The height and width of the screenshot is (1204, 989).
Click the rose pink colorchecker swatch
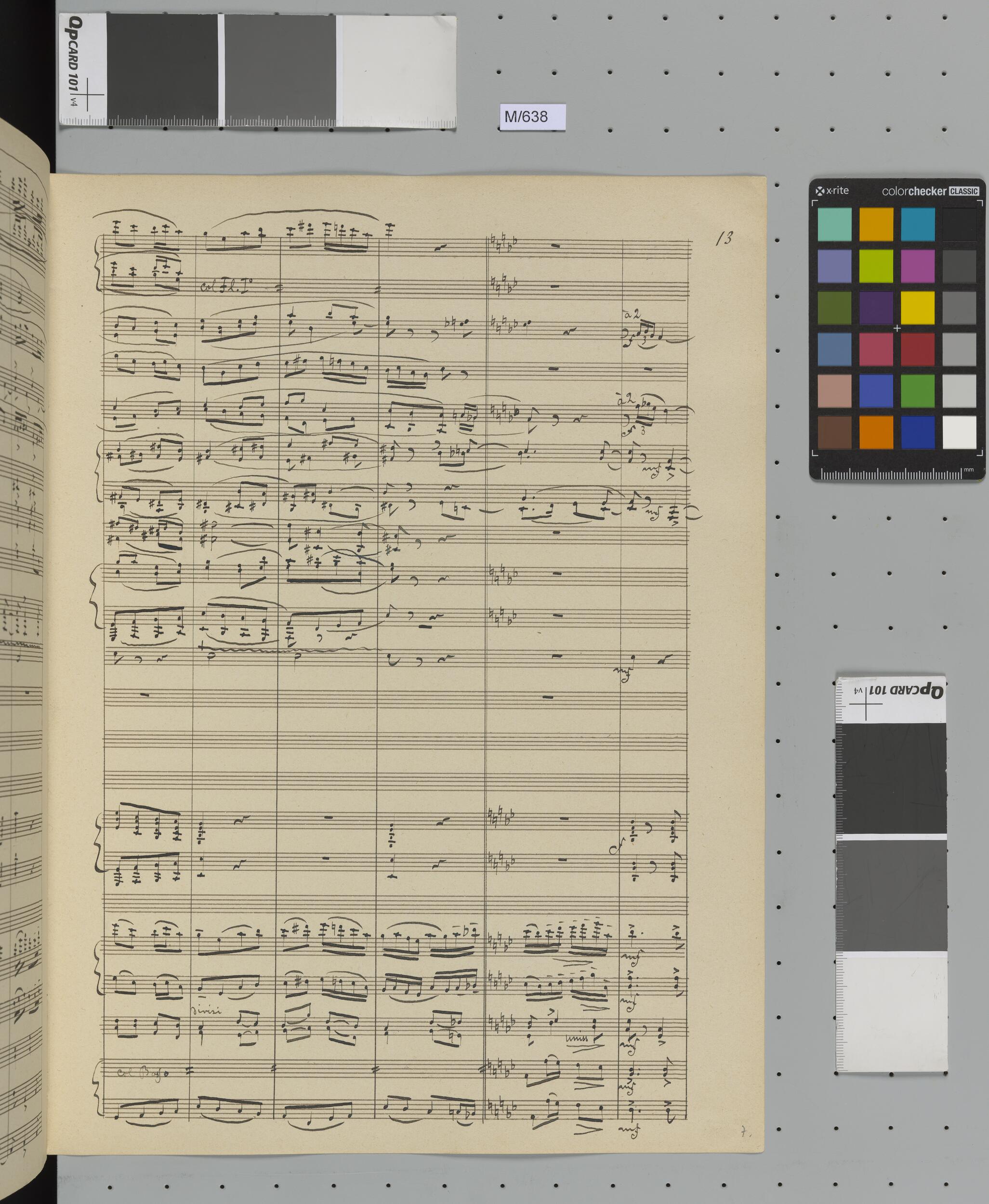[x=876, y=349]
